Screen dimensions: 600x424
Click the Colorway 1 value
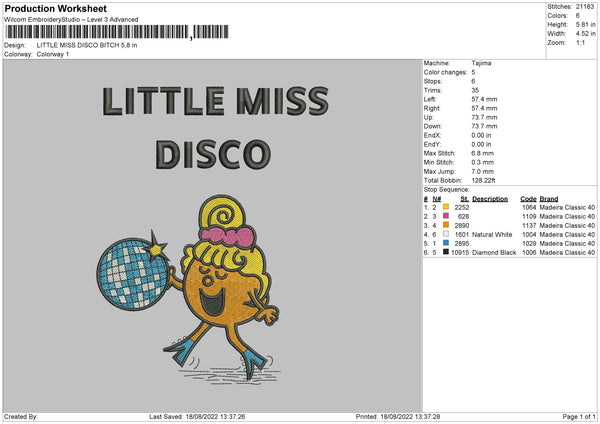tap(53, 54)
